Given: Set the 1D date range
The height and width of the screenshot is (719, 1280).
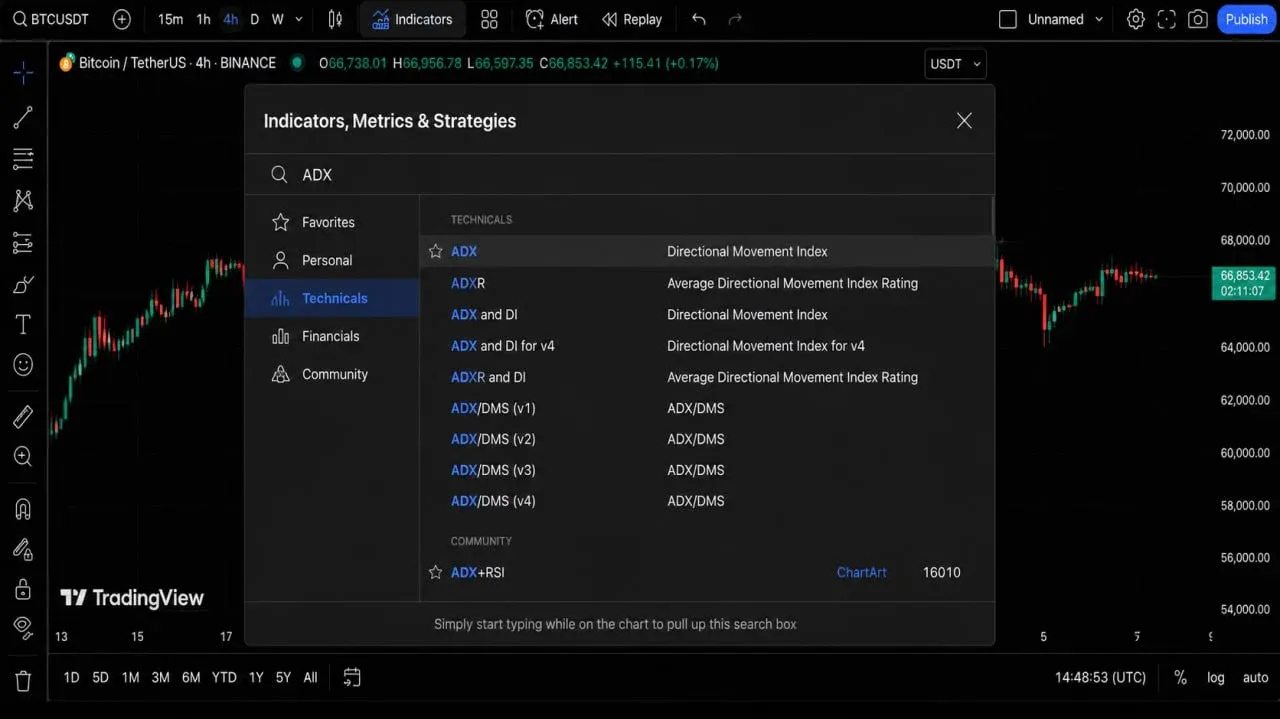Looking at the screenshot, I should pos(71,677).
